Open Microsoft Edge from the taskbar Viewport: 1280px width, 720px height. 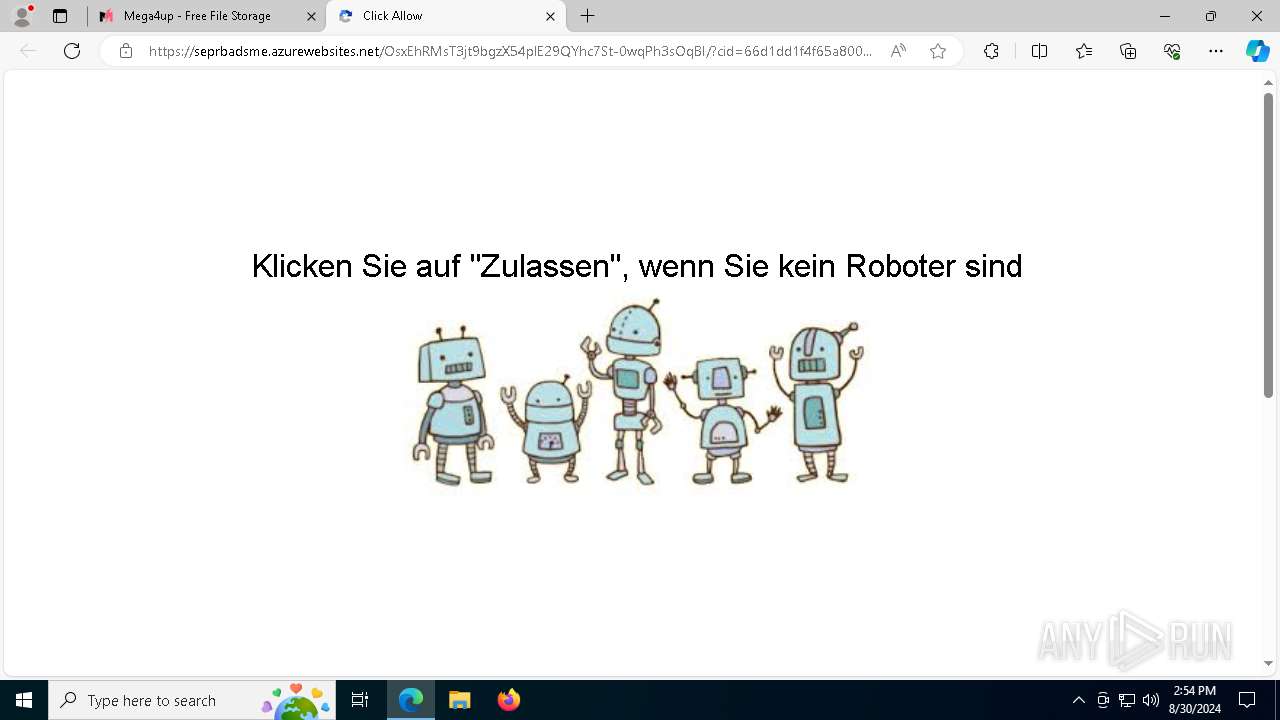click(x=411, y=700)
